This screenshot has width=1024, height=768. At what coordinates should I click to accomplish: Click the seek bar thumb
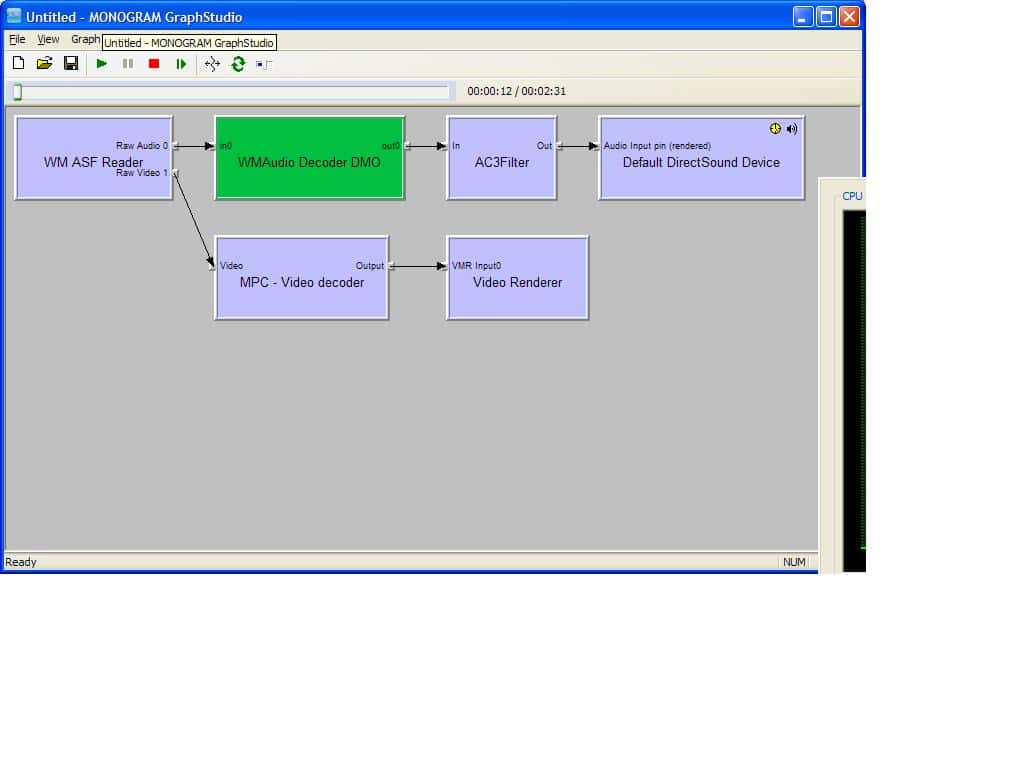[18, 92]
